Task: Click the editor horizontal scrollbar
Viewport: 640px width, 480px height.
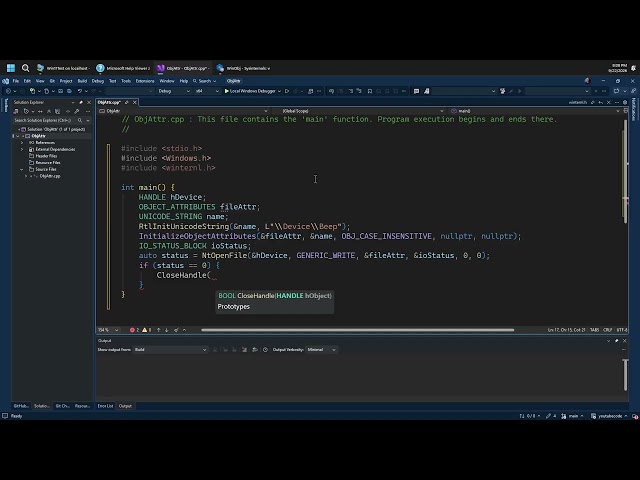Action: coord(358,330)
